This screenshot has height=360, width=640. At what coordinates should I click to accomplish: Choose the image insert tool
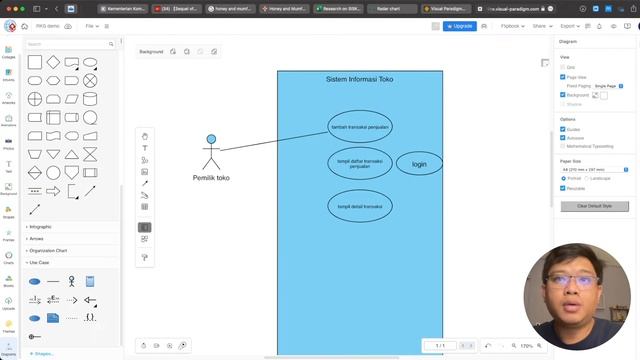tap(144, 172)
